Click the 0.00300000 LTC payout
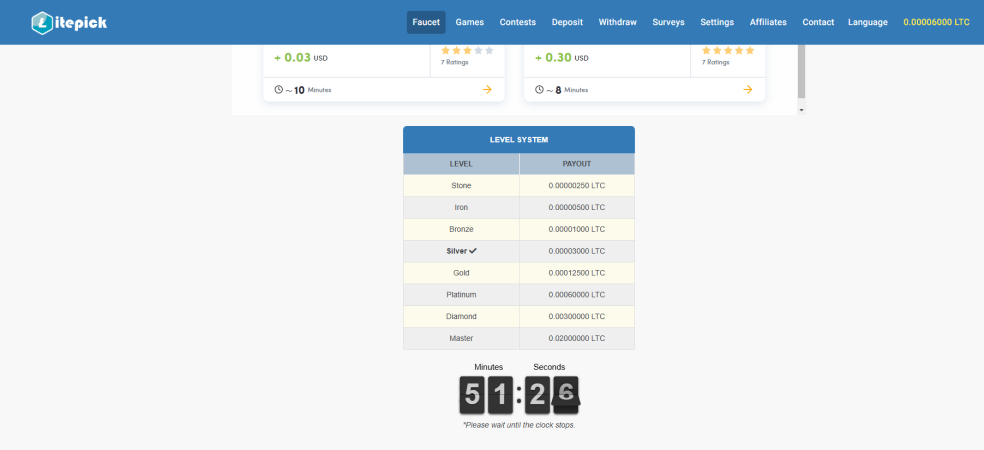The height and width of the screenshot is (450, 984). point(577,316)
